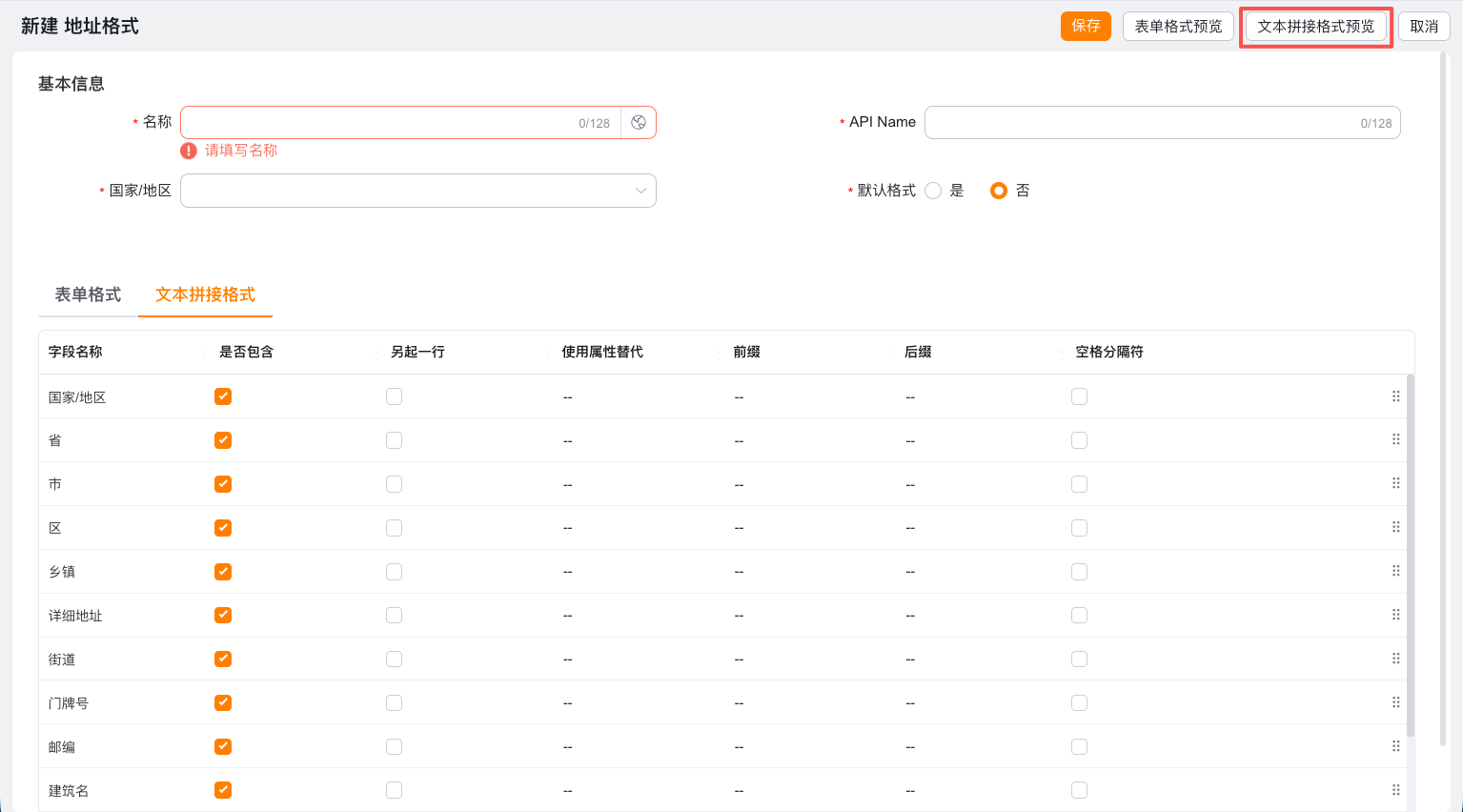
Task: Switch to the 表单格式 tab
Action: point(88,294)
